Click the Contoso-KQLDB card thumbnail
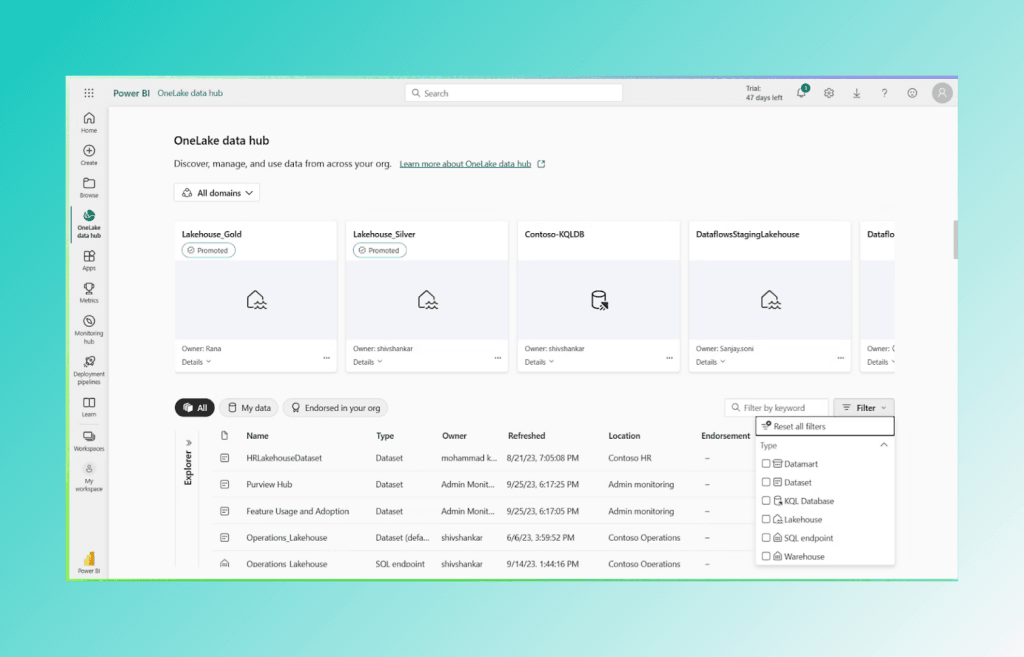This screenshot has height=657, width=1024. click(598, 300)
